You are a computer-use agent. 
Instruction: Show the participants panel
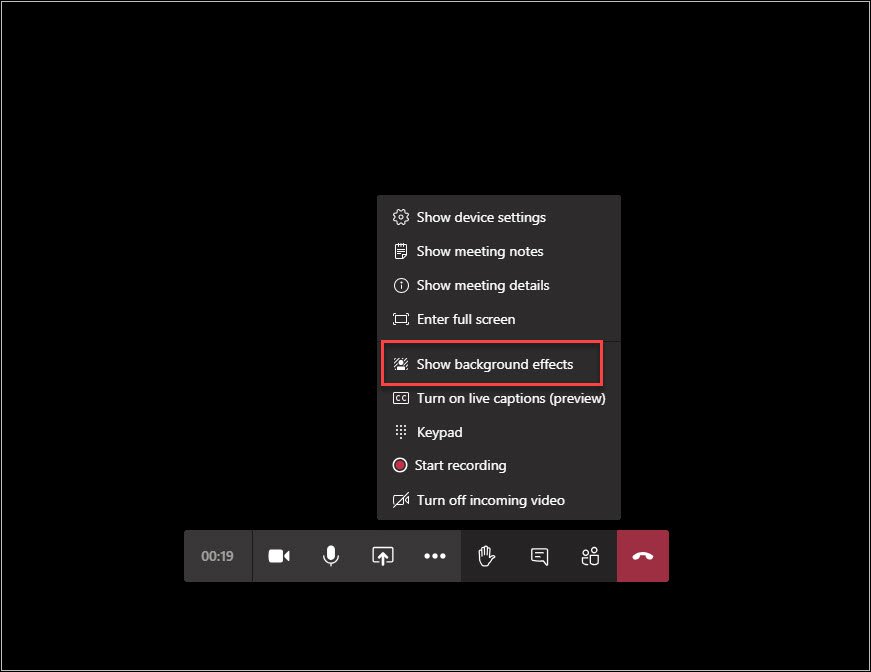click(x=590, y=556)
